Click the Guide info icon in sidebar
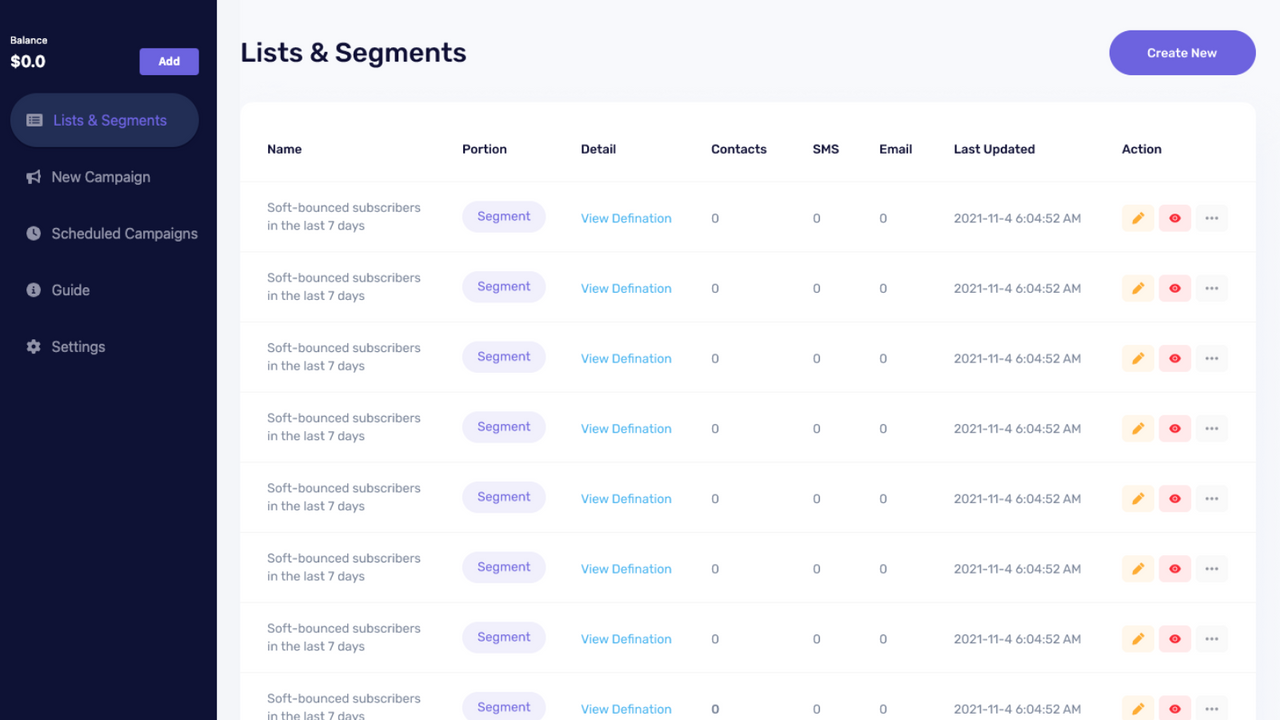This screenshot has height=720, width=1280. point(33,290)
